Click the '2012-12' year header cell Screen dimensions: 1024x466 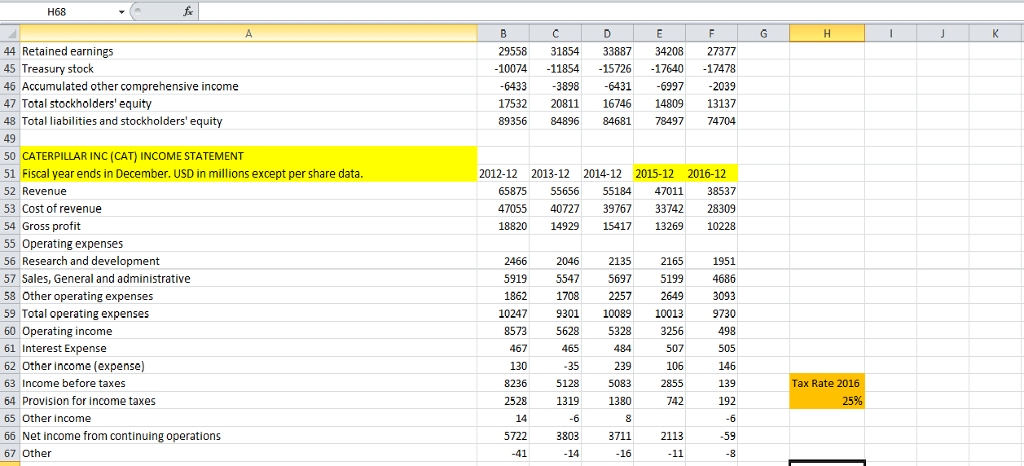point(504,174)
